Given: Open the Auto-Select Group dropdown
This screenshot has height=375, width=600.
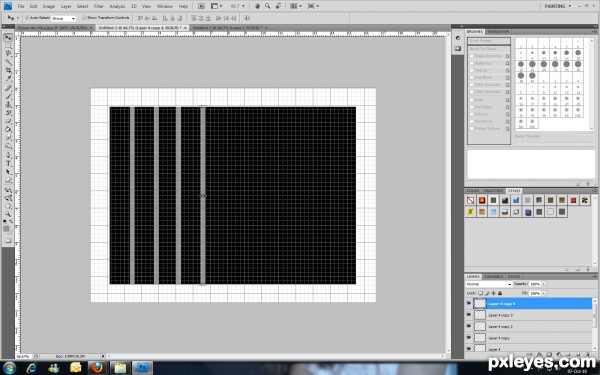Looking at the screenshot, I should pyautogui.click(x=64, y=18).
